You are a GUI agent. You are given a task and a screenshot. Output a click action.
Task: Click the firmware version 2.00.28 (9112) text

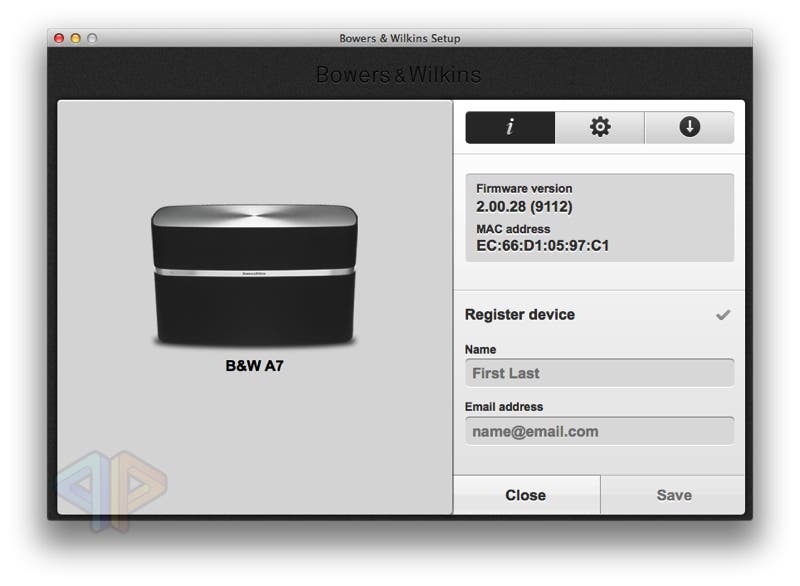pyautogui.click(x=524, y=207)
